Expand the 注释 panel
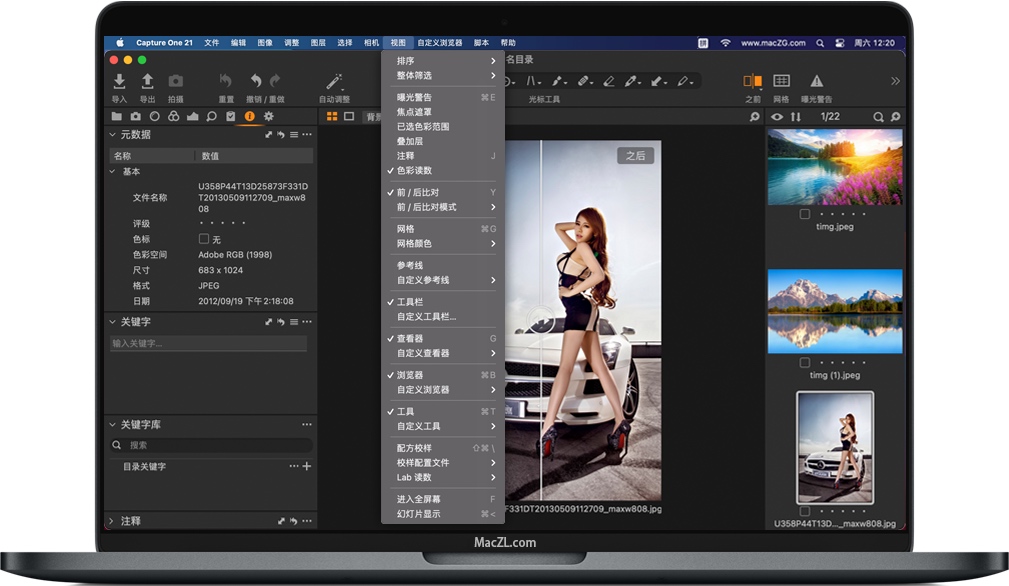 [x=111, y=521]
